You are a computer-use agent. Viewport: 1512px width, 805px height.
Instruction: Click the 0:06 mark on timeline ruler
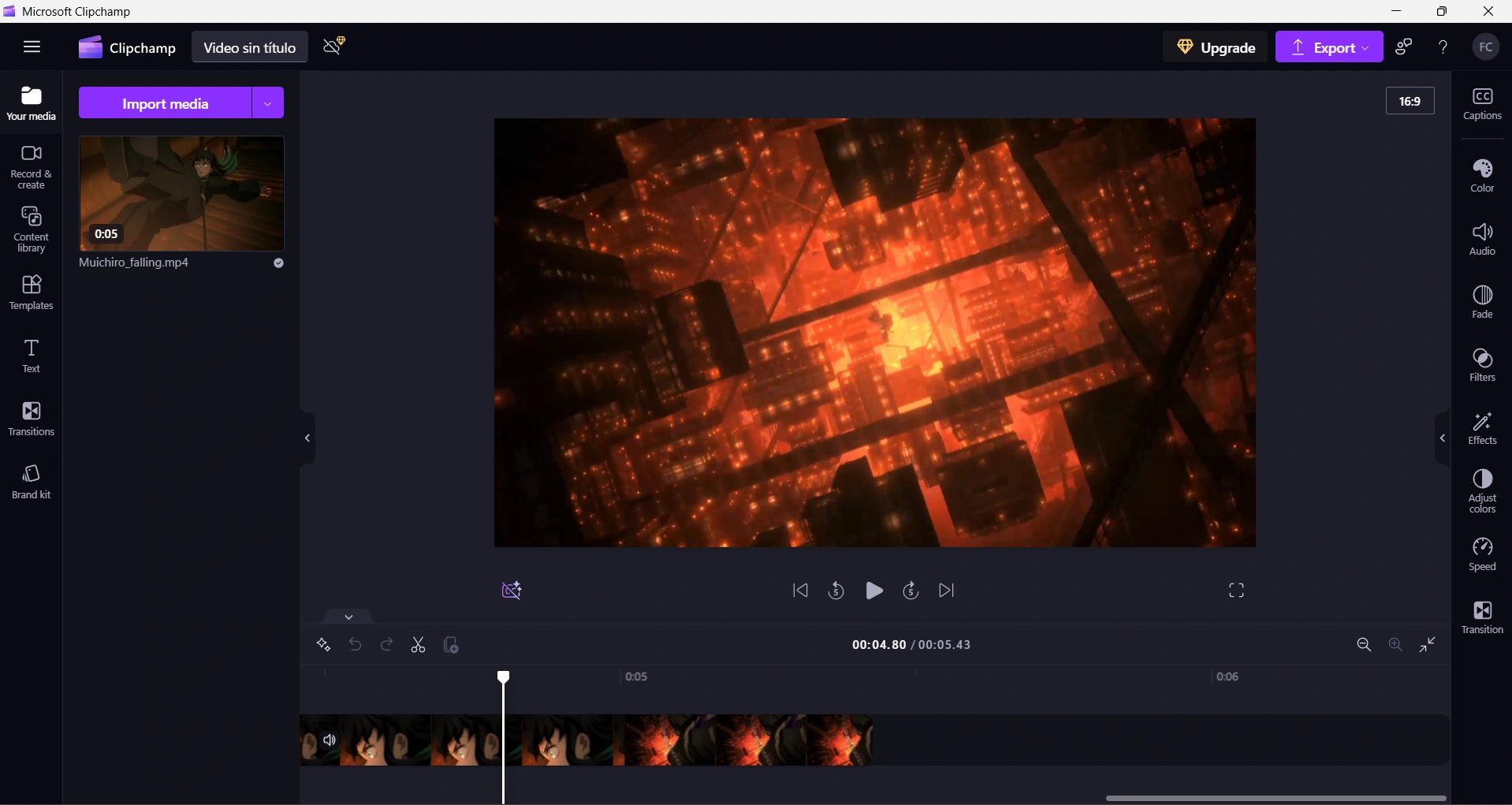(x=1227, y=676)
